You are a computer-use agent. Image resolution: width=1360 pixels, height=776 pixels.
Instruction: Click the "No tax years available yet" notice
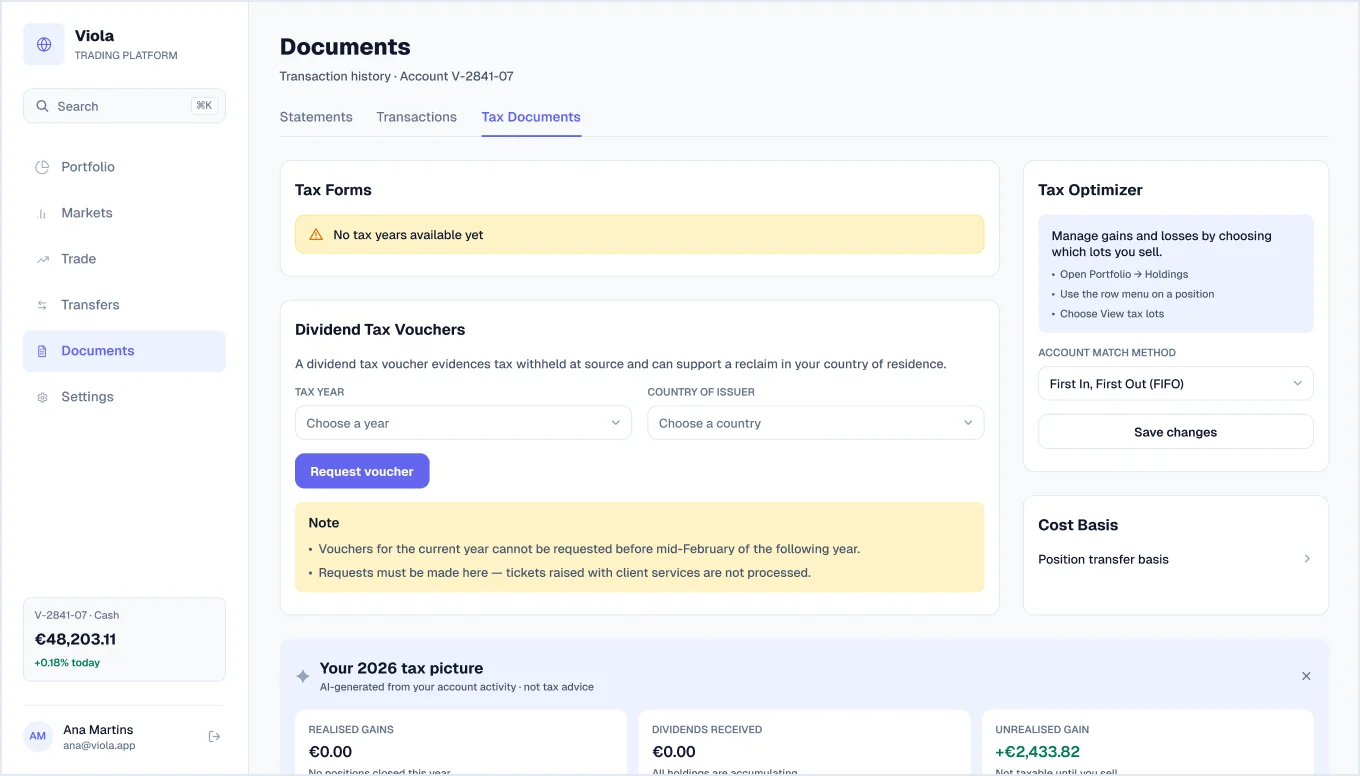pyautogui.click(x=639, y=235)
